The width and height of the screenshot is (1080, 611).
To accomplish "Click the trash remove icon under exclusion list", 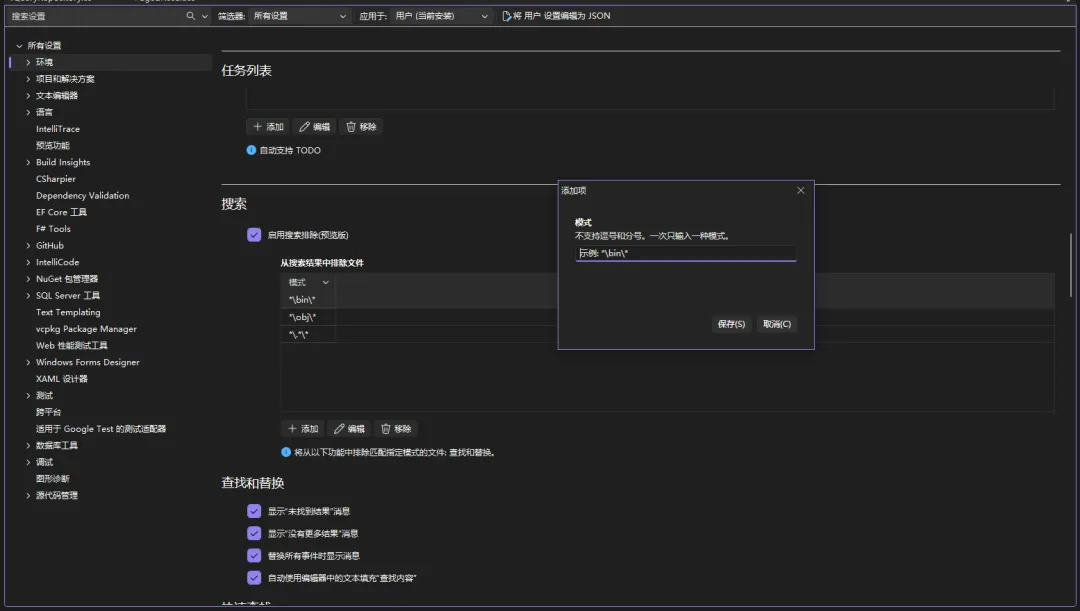I will pos(386,429).
